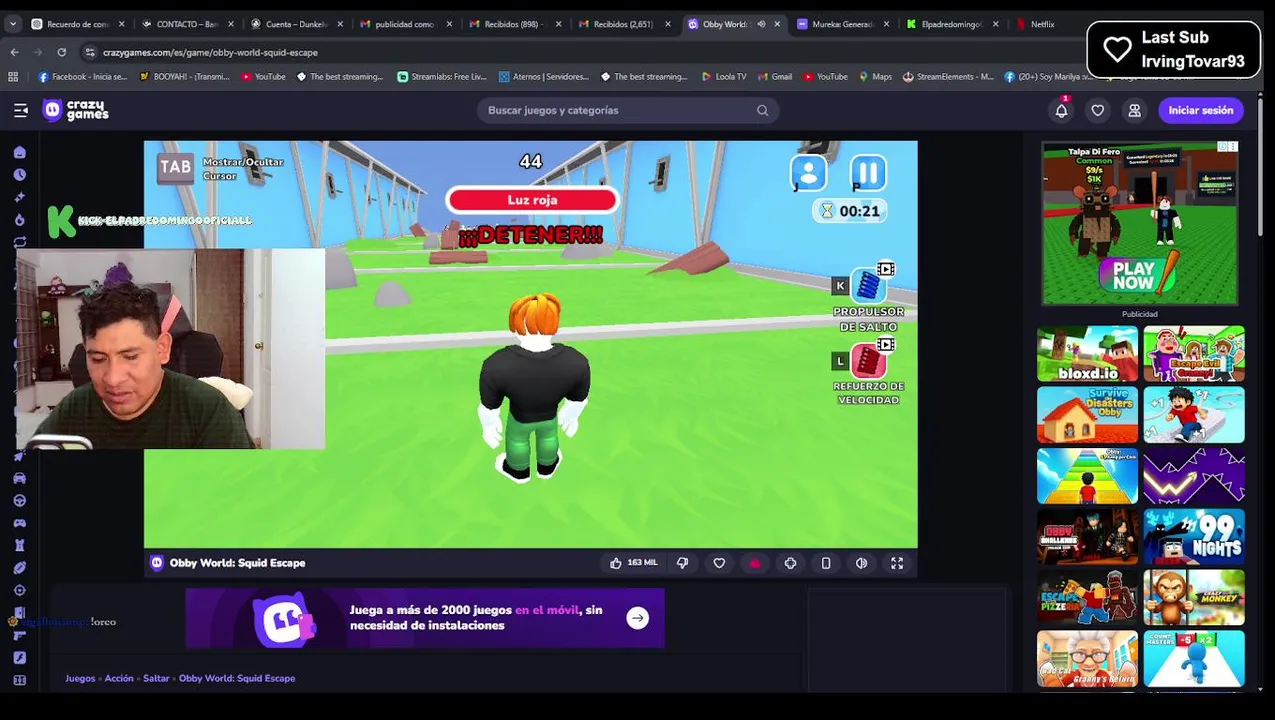The height and width of the screenshot is (720, 1275).
Task: Open notifications bell icon
Action: 1061,110
